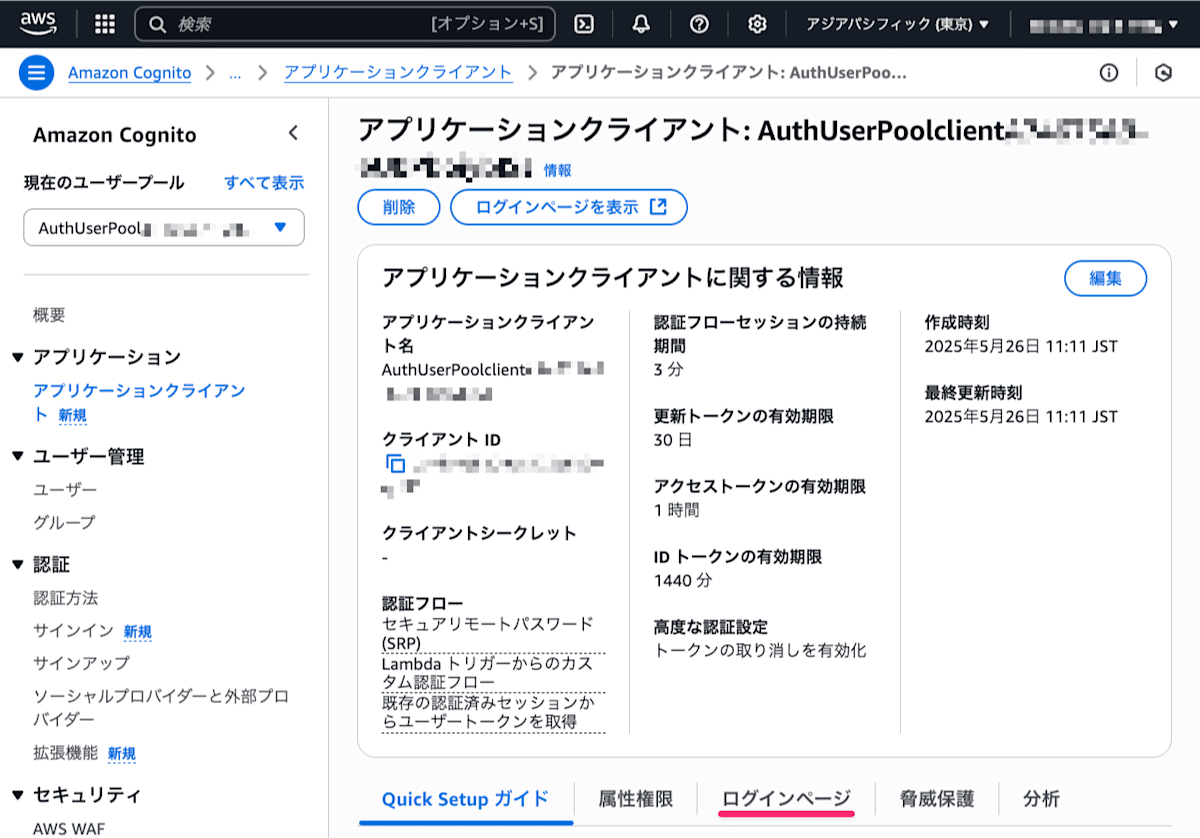Open the services grid menu

click(x=105, y=24)
